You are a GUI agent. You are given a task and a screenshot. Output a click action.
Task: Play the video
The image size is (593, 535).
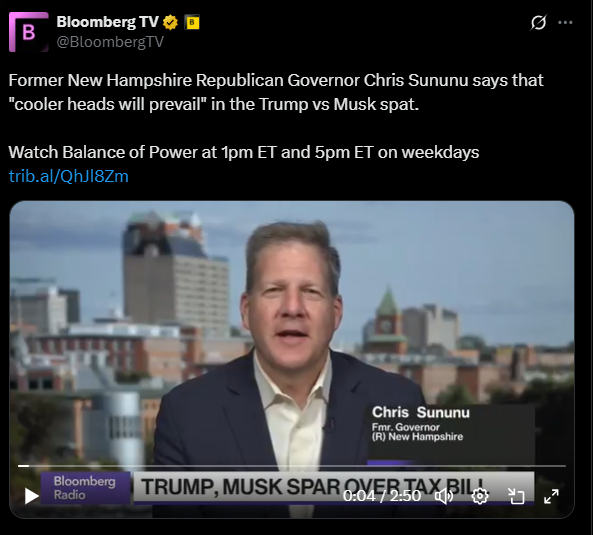[31, 496]
